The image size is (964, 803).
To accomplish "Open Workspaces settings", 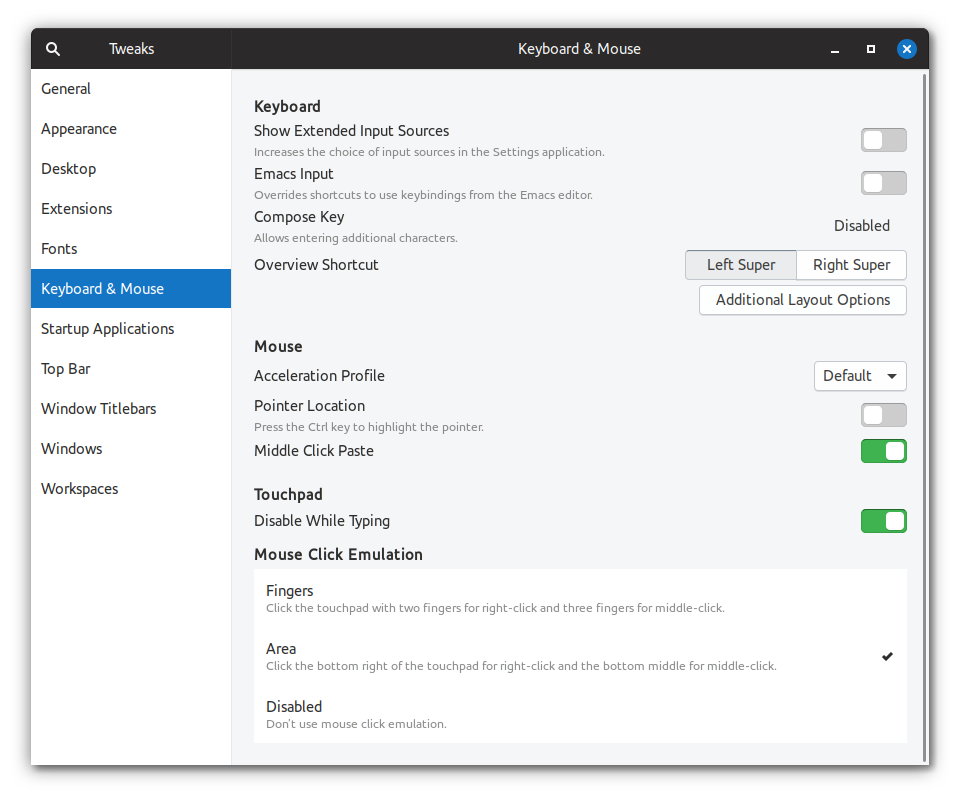I will pos(131,489).
